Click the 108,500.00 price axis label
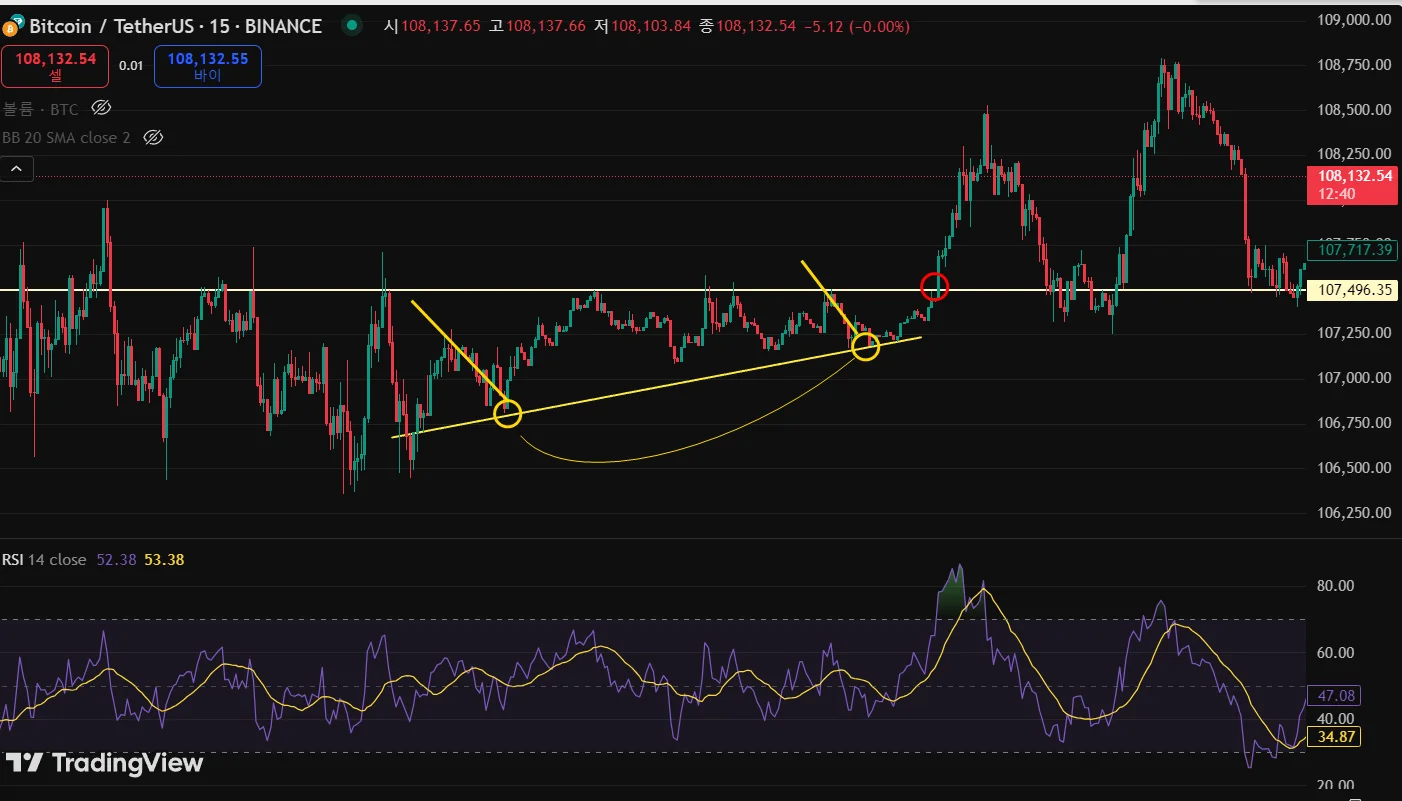This screenshot has height=801, width=1402. [1355, 109]
